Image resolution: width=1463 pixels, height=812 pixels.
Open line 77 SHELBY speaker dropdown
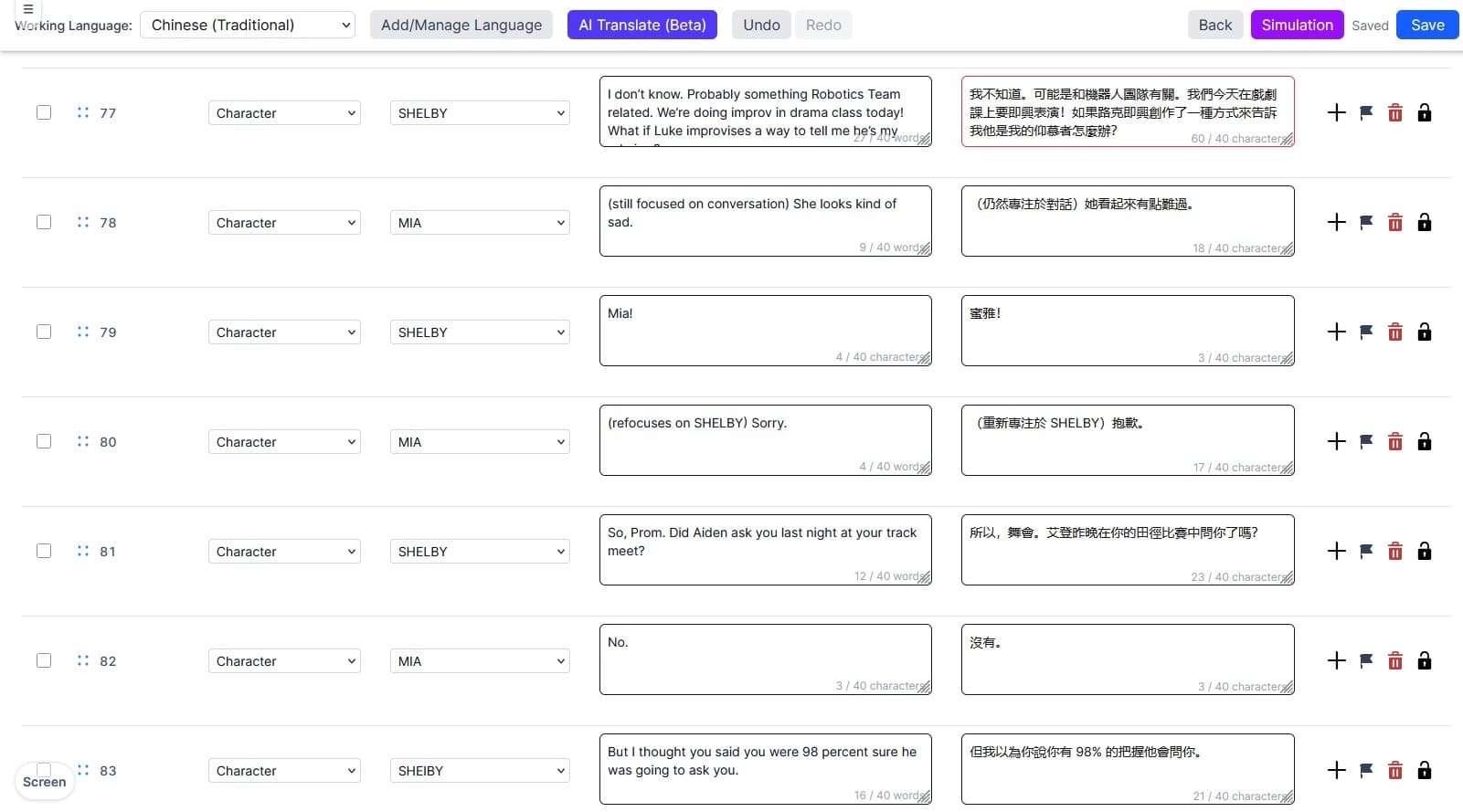tap(480, 113)
